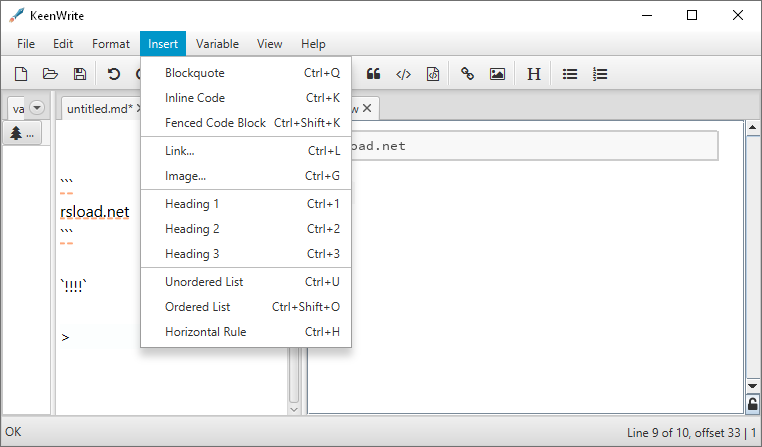762x447 pixels.
Task: Switch to the untitled.md editor tab
Action: pyautogui.click(x=100, y=109)
